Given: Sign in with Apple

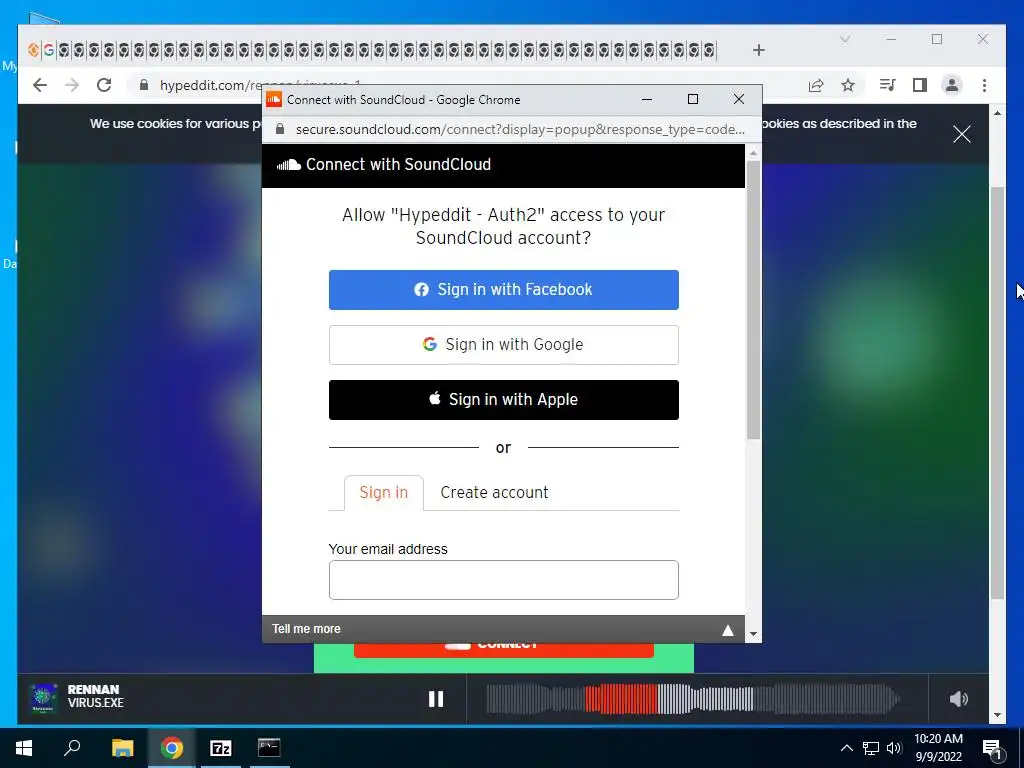Looking at the screenshot, I should 504,400.
